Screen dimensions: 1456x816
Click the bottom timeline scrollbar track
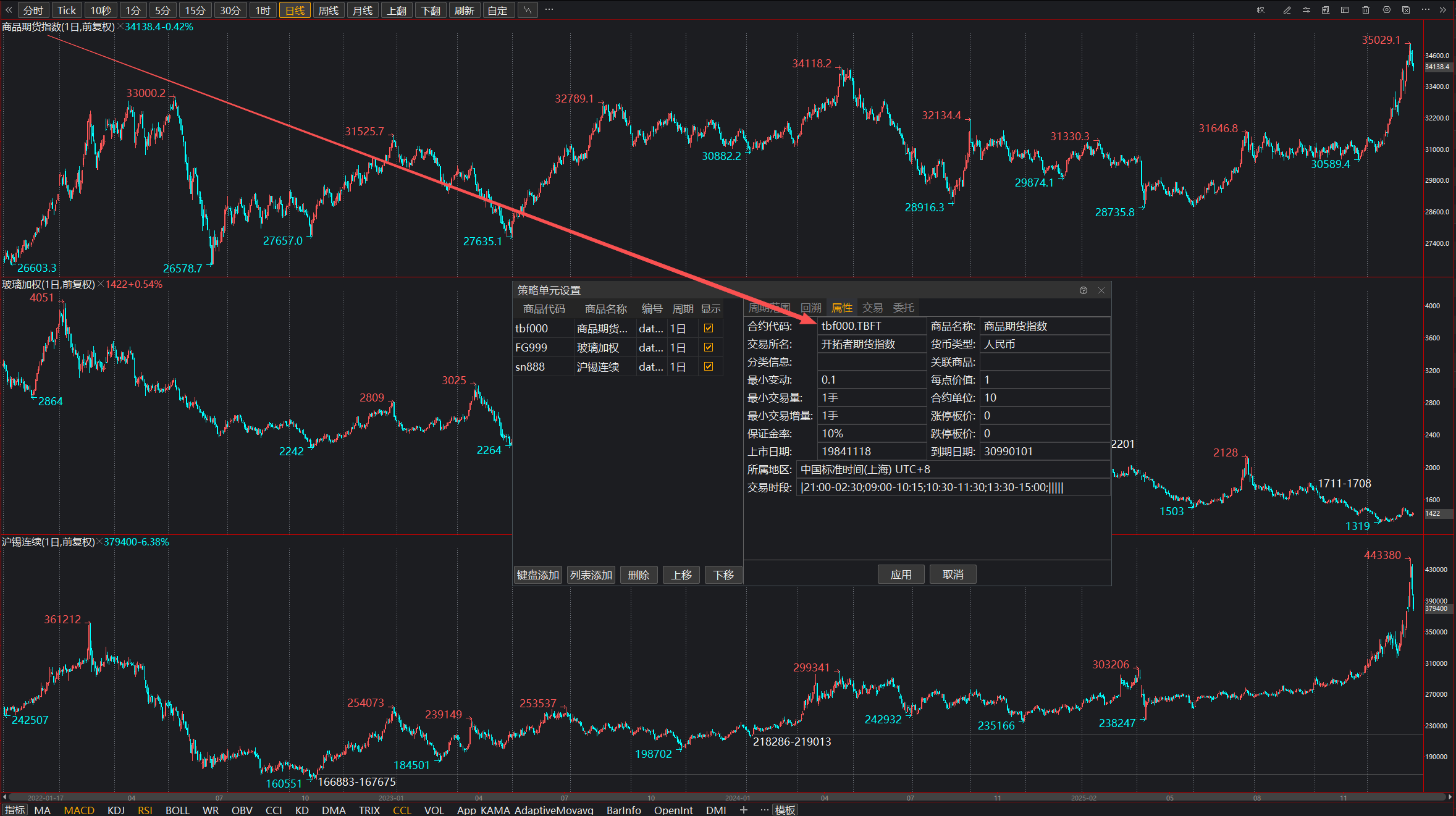coord(726,797)
